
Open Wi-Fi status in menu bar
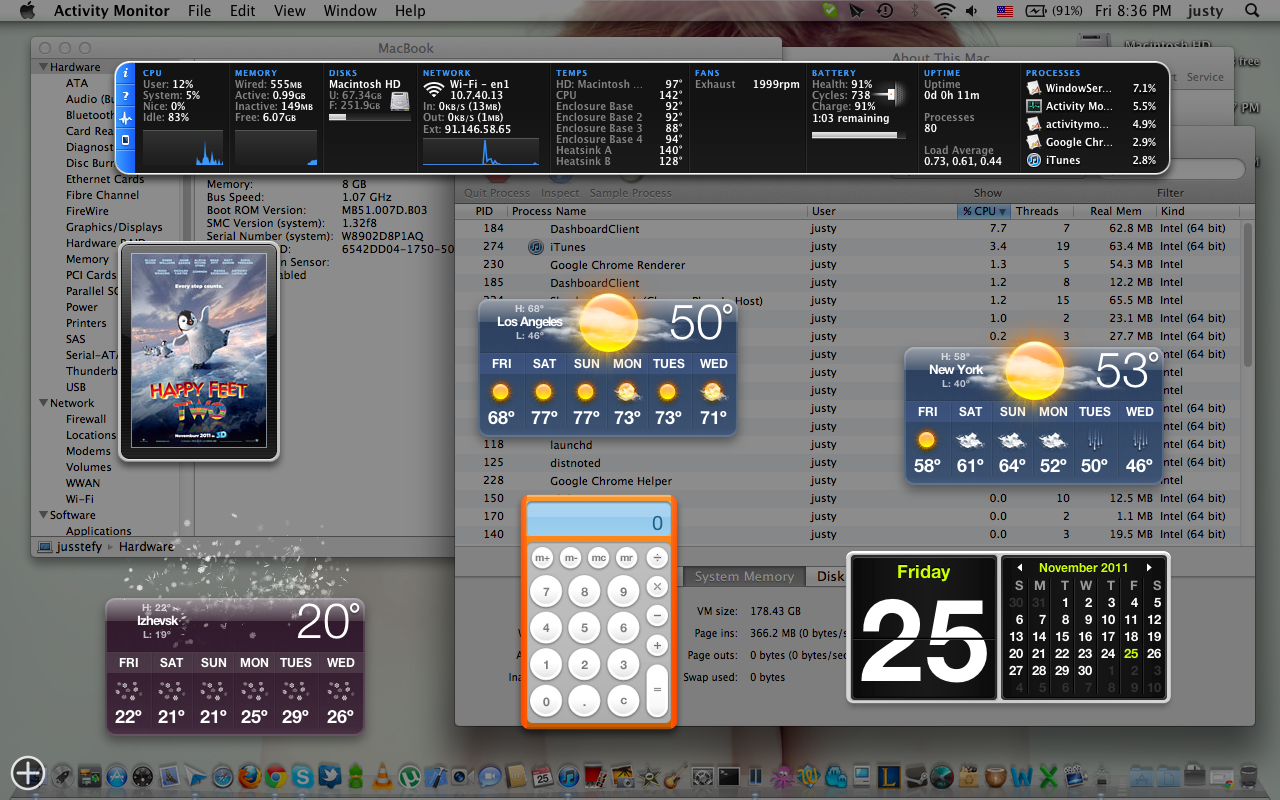[943, 11]
